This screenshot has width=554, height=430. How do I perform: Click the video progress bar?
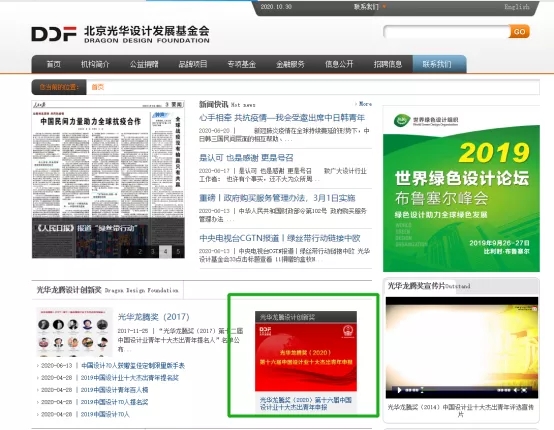click(x=459, y=390)
